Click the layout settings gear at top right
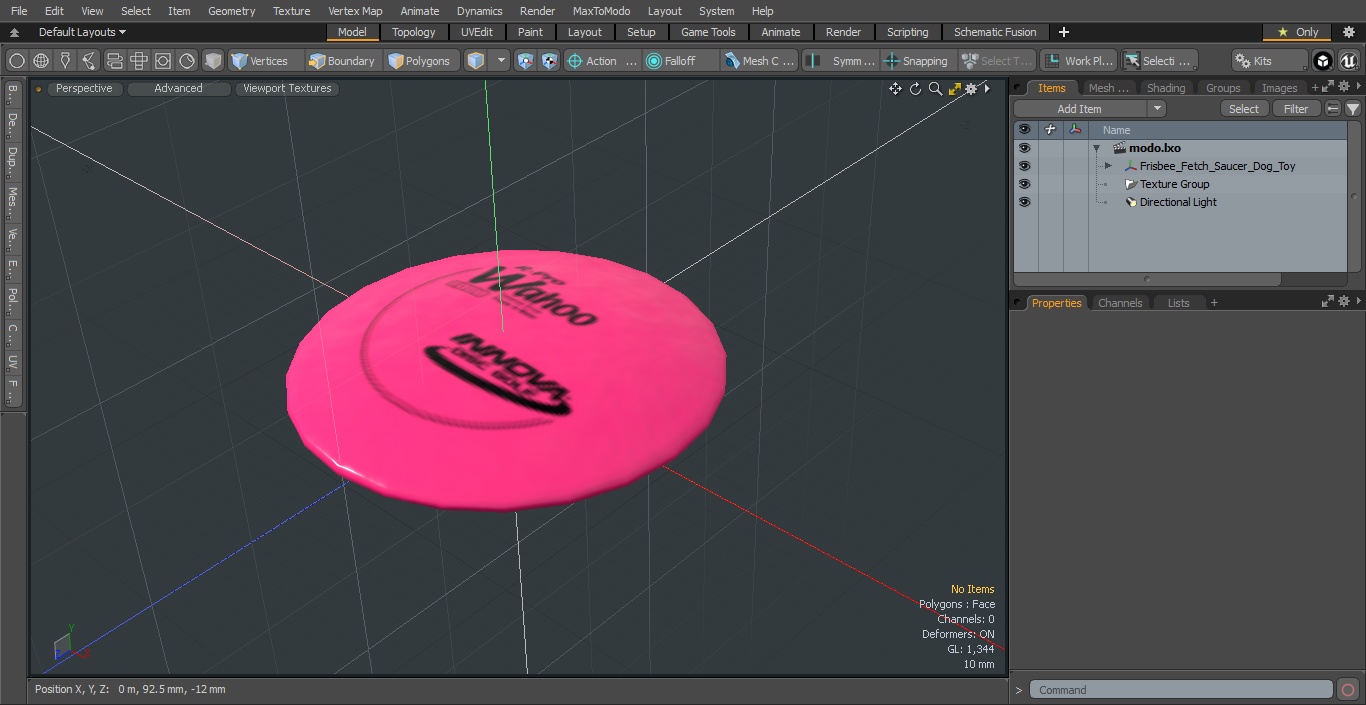This screenshot has height=705, width=1366. coord(1348,32)
